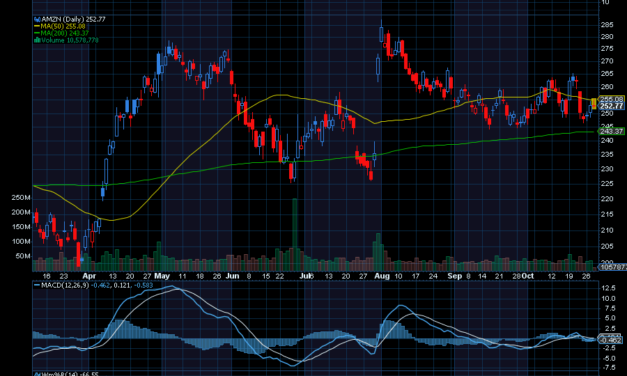Image resolution: width=627 pixels, height=376 pixels.
Task: Click the candlestick icon beside AMZN legend
Action: [37, 19]
